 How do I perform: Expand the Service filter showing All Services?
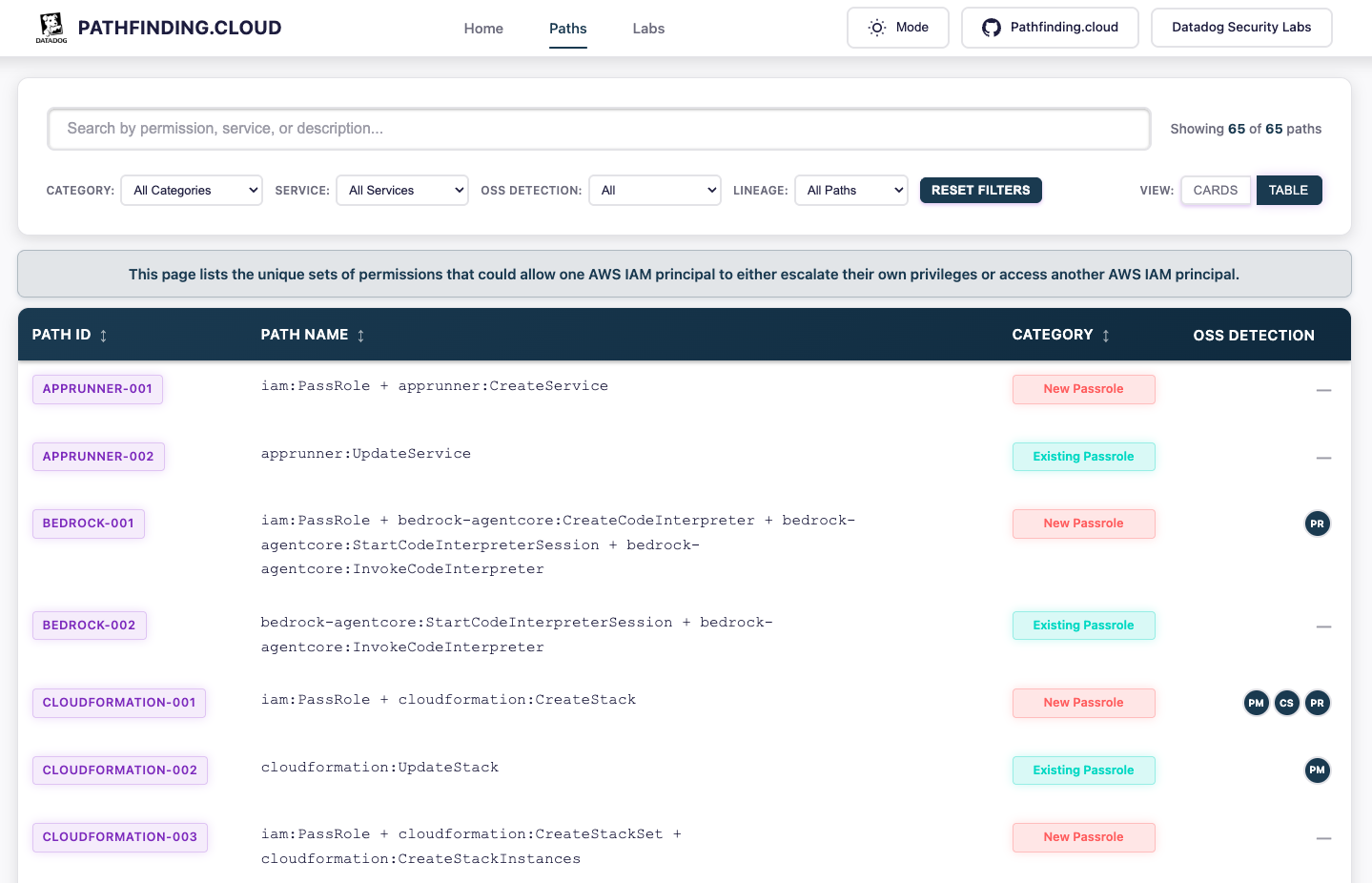(401, 190)
